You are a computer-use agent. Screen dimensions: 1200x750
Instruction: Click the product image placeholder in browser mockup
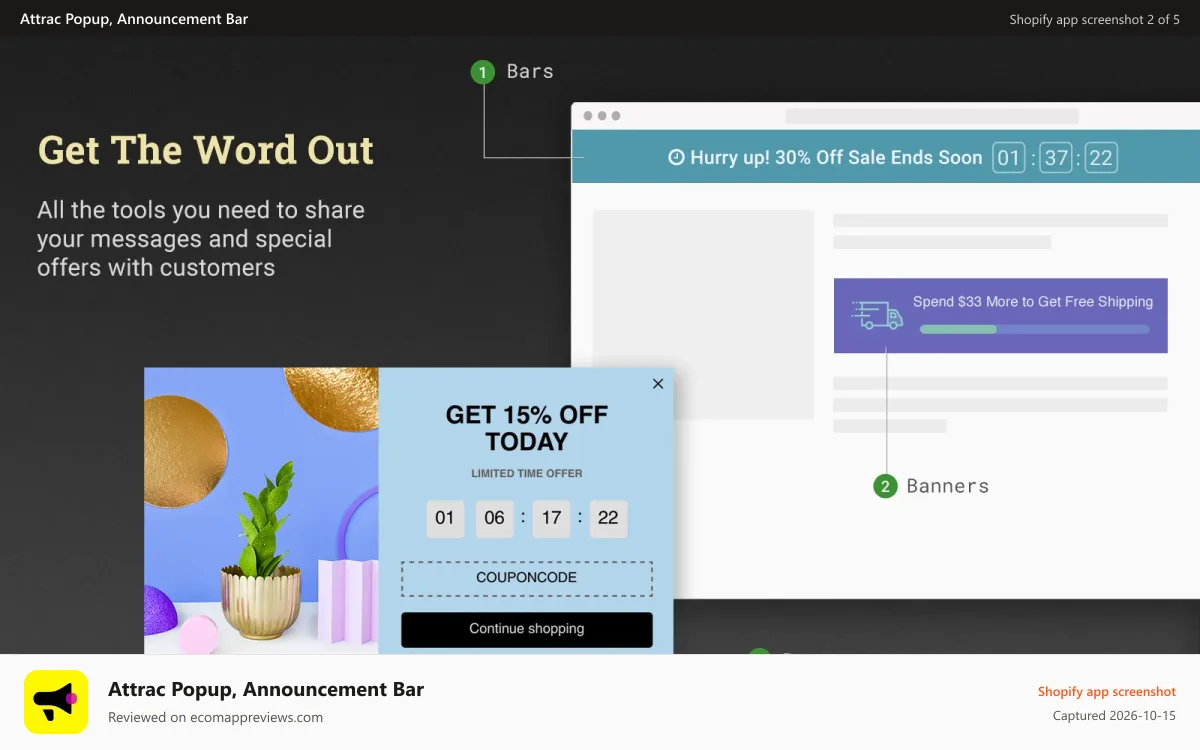click(704, 314)
